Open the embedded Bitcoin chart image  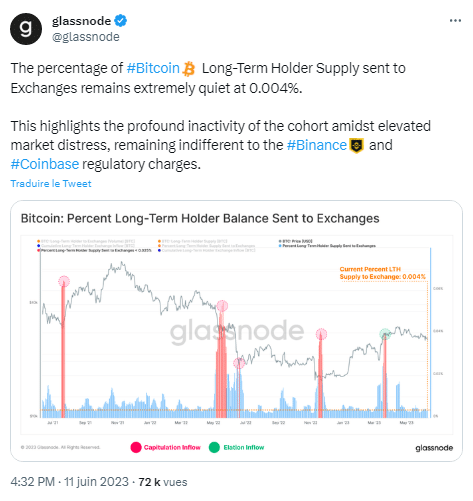pyautogui.click(x=236, y=331)
